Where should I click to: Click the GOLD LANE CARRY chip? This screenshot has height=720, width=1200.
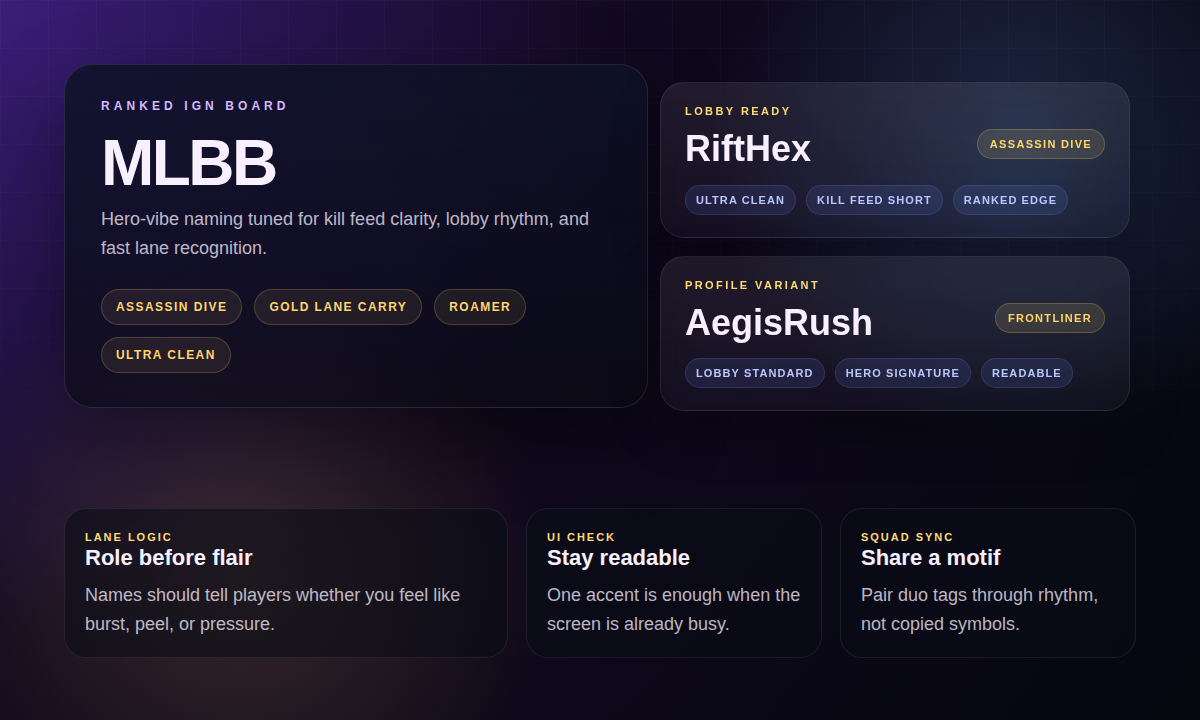coord(338,307)
